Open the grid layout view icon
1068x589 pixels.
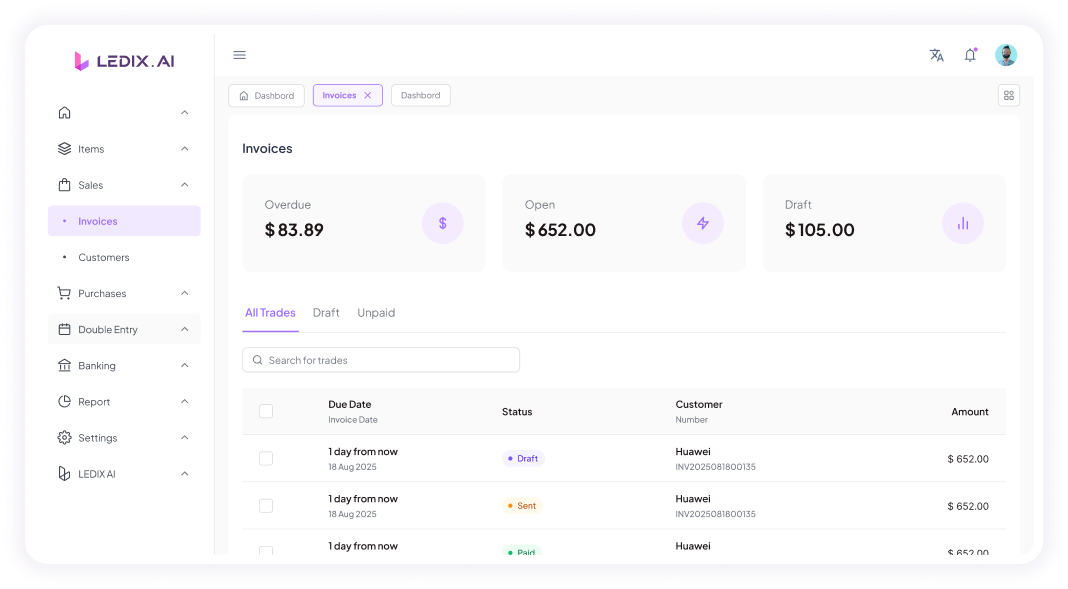click(1008, 96)
